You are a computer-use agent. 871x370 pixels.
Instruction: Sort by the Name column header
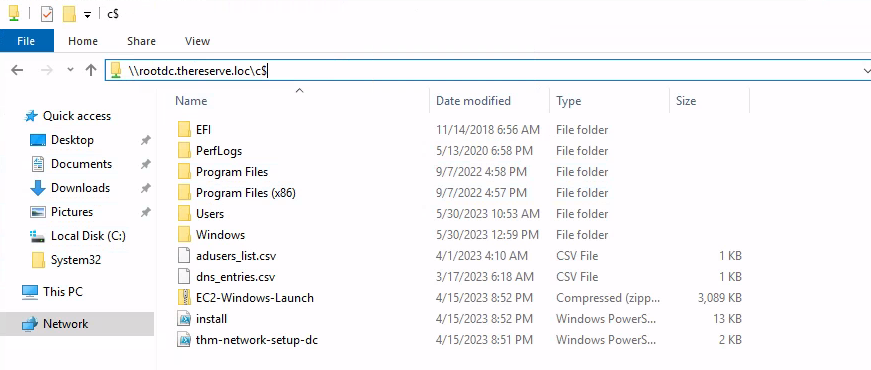point(191,101)
